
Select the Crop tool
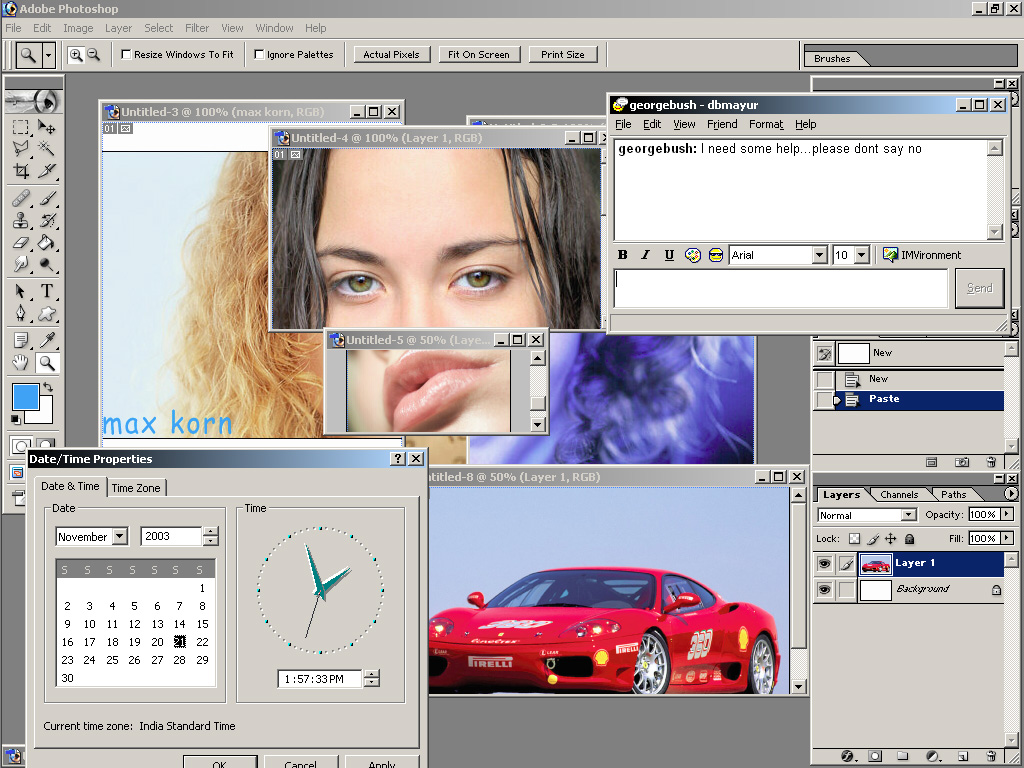pos(21,171)
